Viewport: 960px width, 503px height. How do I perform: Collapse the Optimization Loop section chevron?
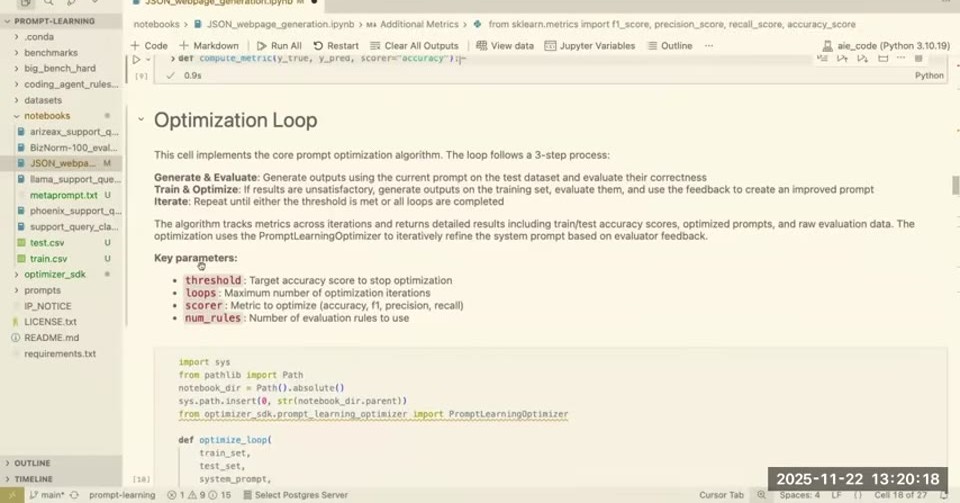[x=141, y=119]
